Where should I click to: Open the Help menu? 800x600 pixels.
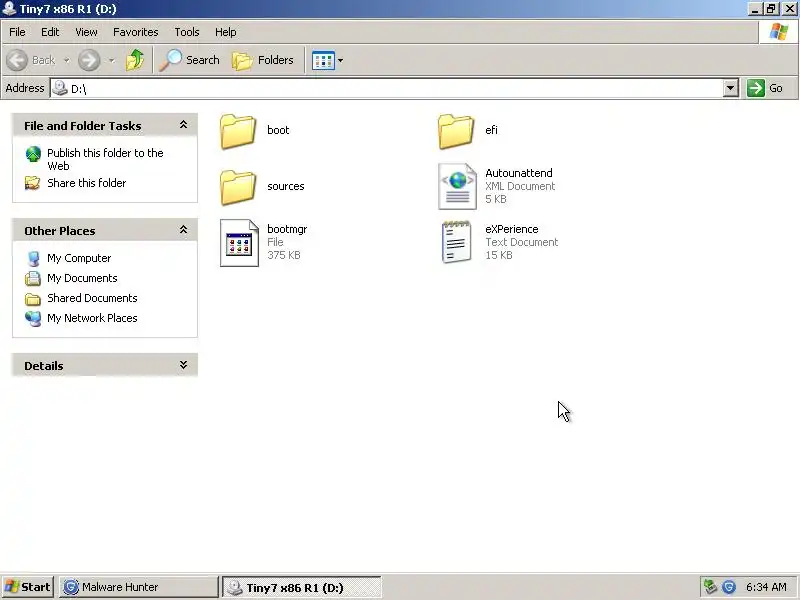coord(226,32)
